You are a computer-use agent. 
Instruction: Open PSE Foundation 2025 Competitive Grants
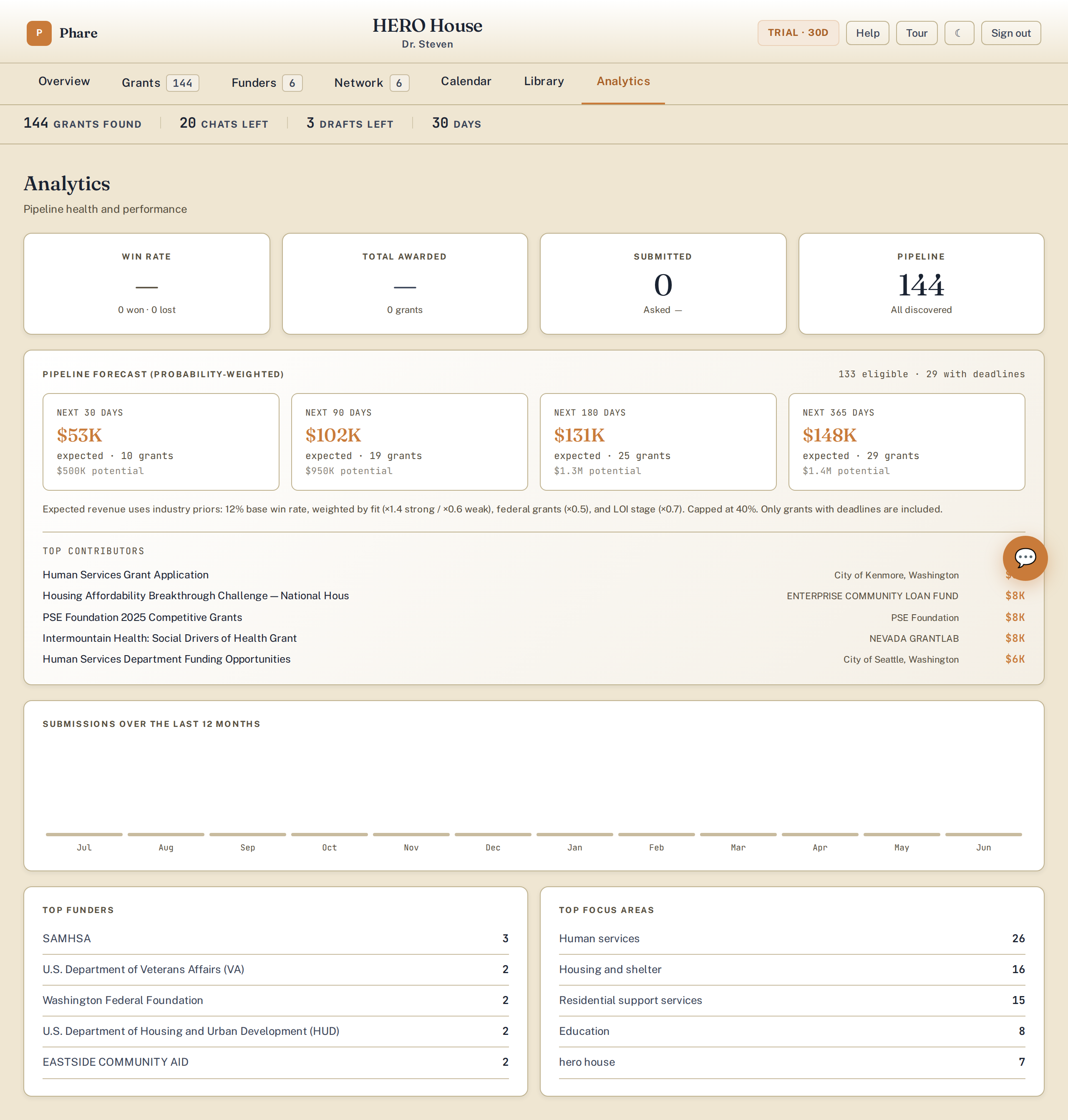142,617
